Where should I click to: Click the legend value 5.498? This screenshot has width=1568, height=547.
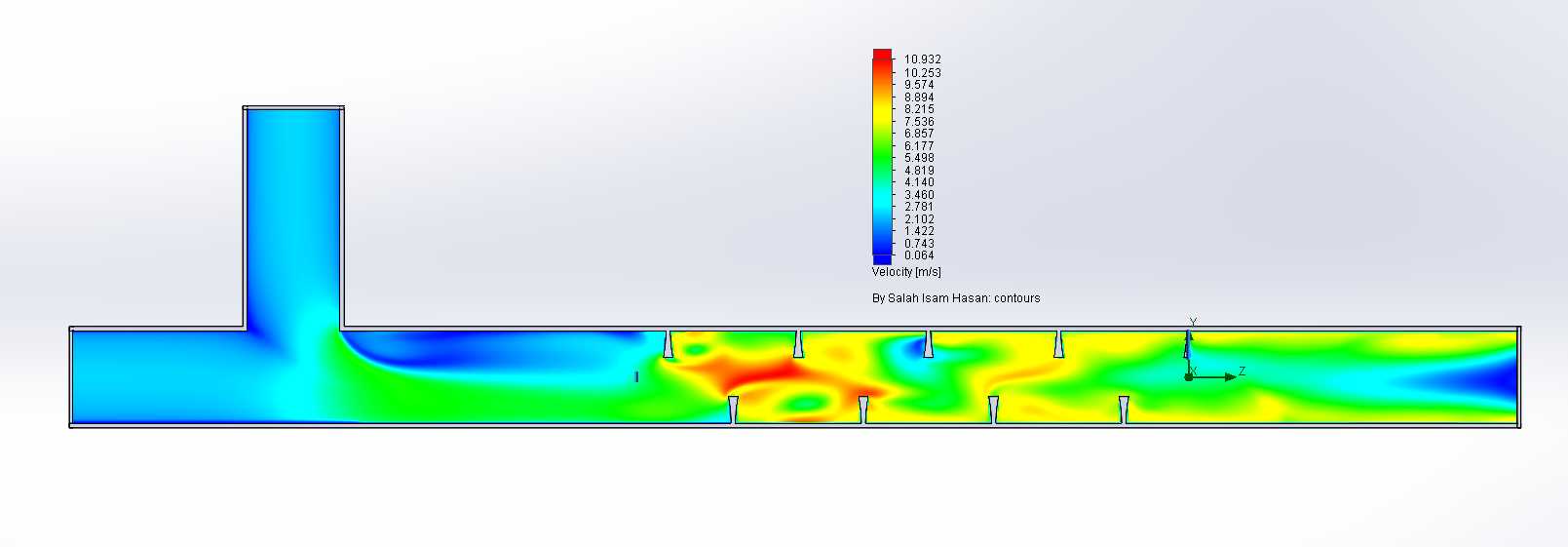918,158
